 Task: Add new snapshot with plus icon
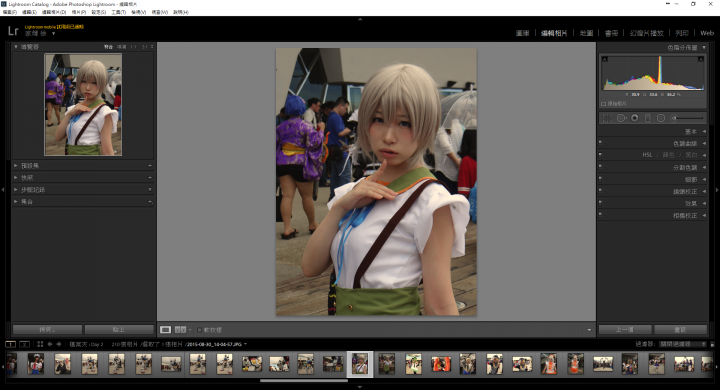[x=150, y=177]
